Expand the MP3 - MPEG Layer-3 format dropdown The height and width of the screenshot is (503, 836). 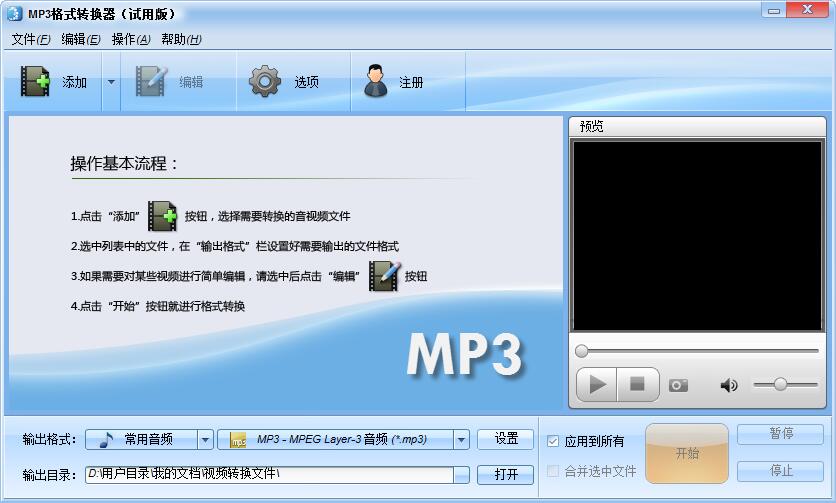(461, 439)
